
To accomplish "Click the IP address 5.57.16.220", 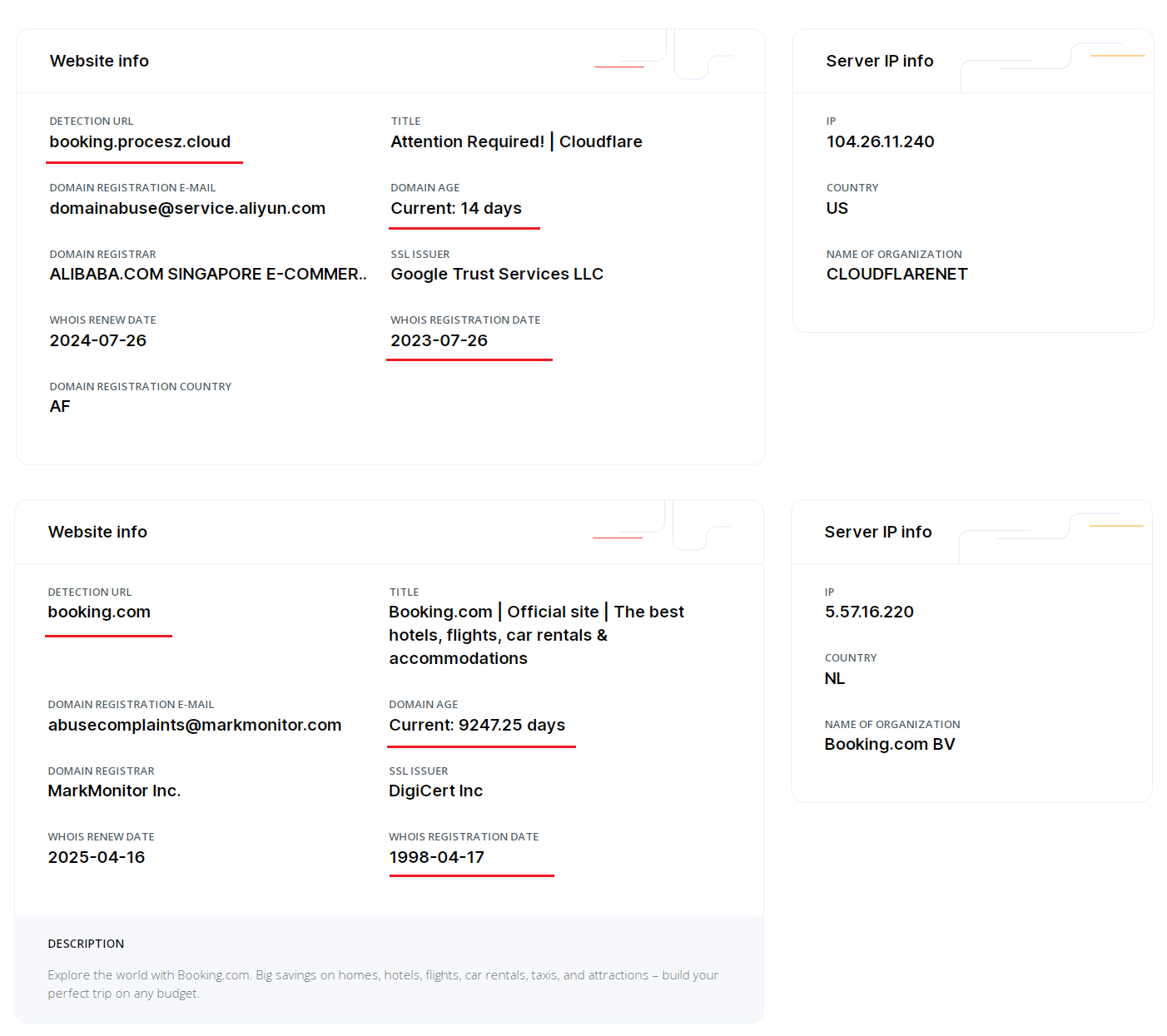I will [869, 612].
